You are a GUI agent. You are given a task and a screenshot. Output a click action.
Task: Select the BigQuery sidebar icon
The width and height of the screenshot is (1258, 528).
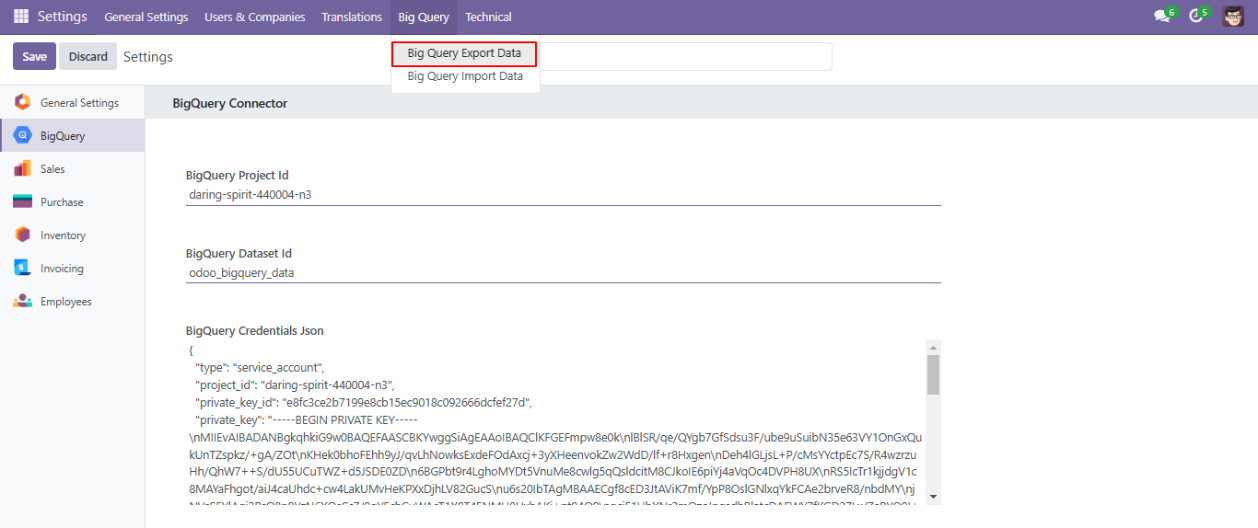point(22,136)
